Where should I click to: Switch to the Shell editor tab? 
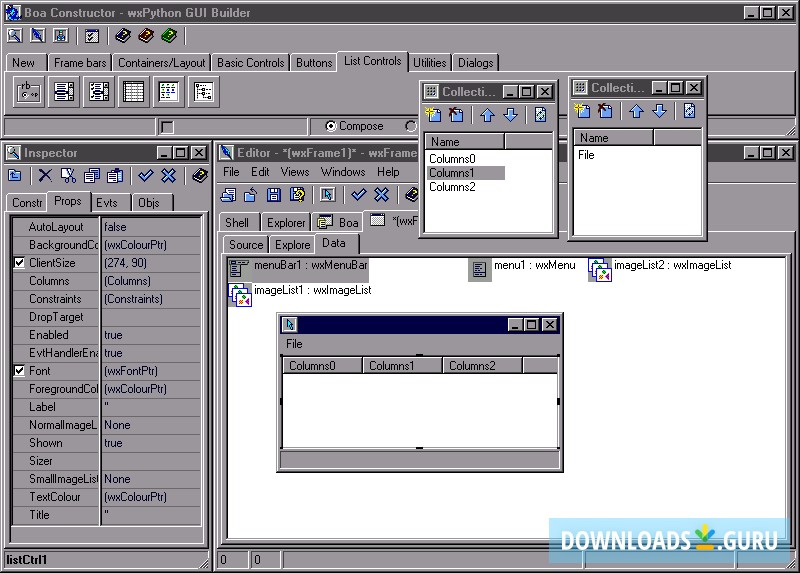[x=237, y=222]
